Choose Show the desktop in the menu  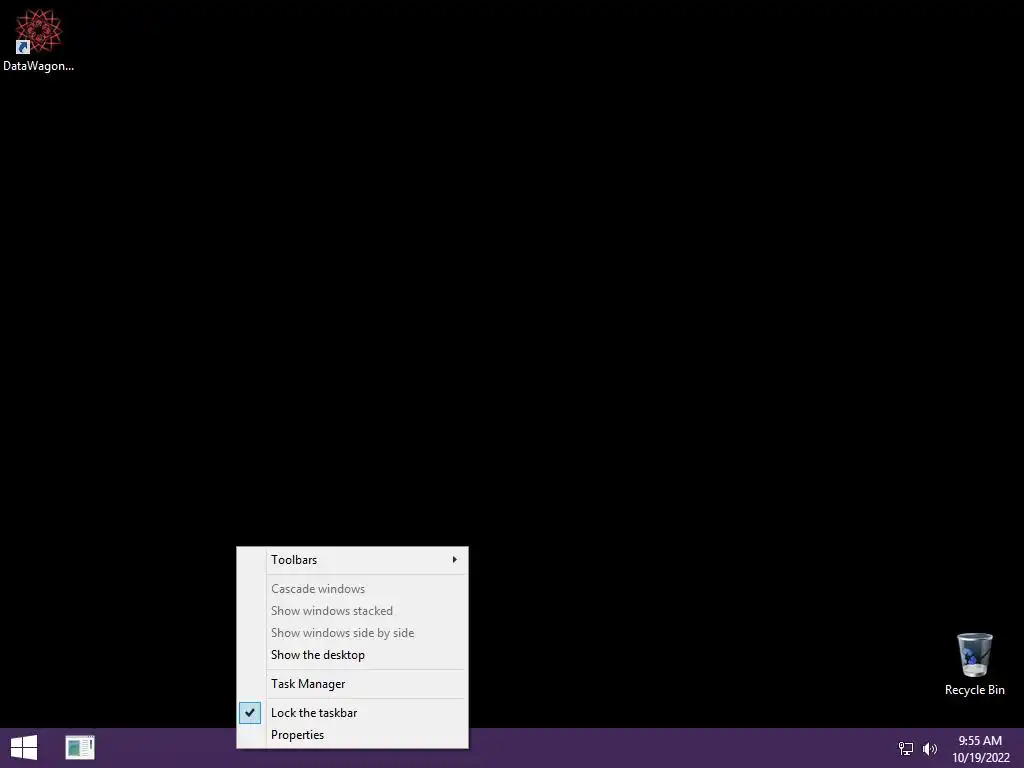tap(353, 654)
